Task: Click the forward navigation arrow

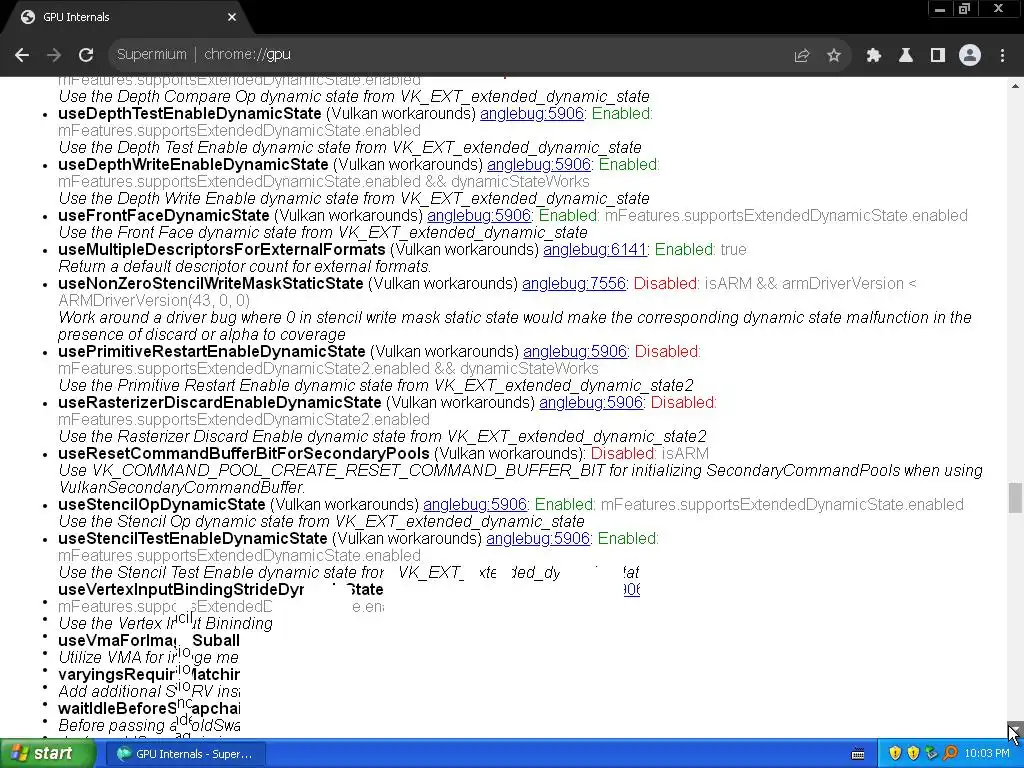Action: pos(54,55)
